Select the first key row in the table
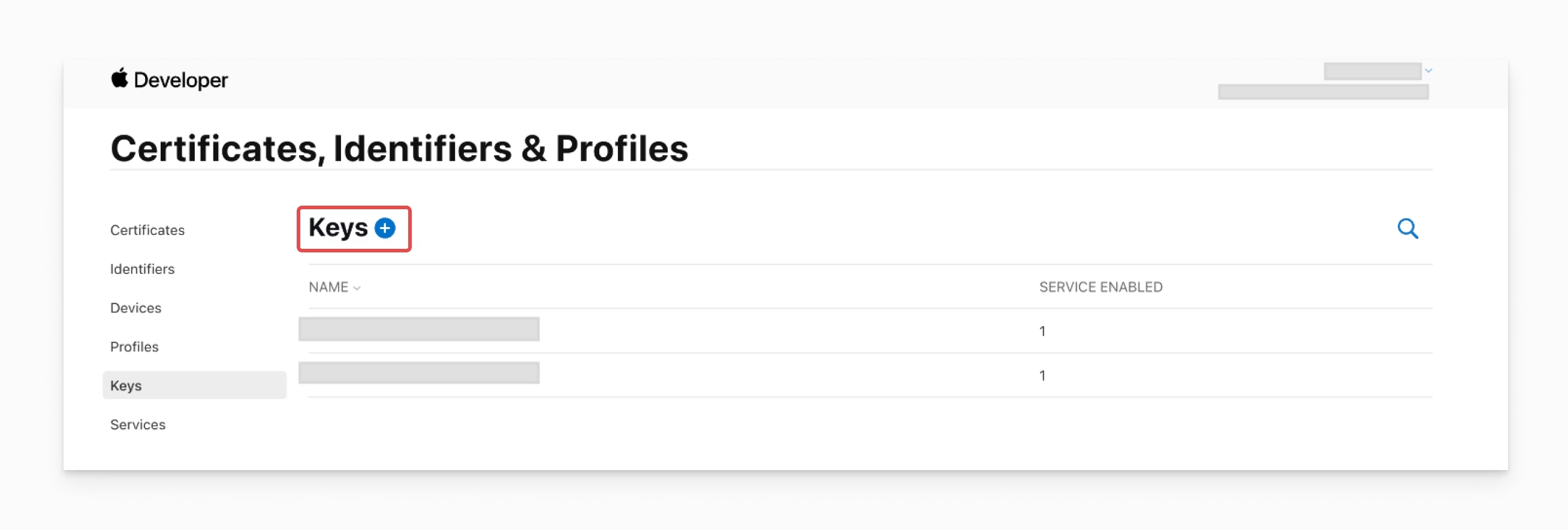The width and height of the screenshot is (1568, 530). pyautogui.click(x=419, y=330)
